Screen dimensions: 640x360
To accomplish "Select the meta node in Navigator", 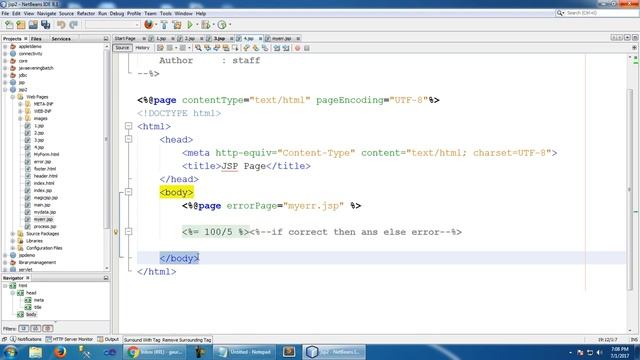I will tap(39, 300).
